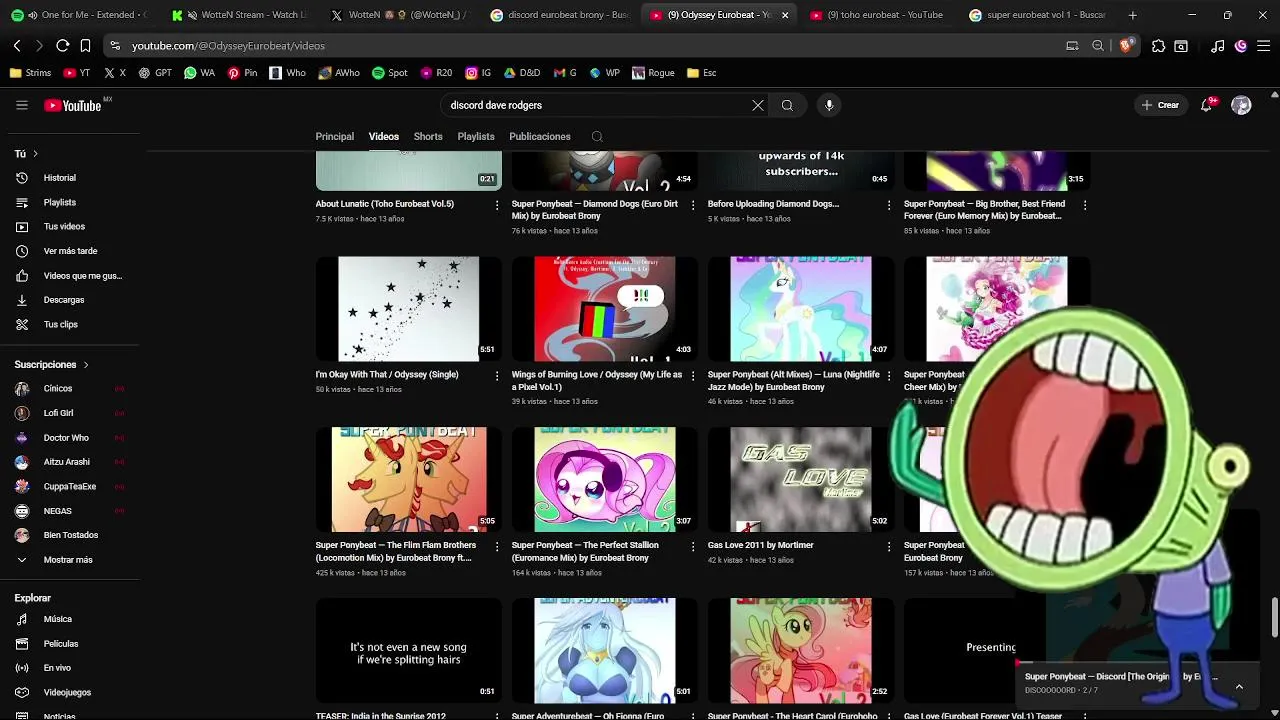Open Bien Tostados subscription channel
This screenshot has width=1280, height=720.
[69, 535]
